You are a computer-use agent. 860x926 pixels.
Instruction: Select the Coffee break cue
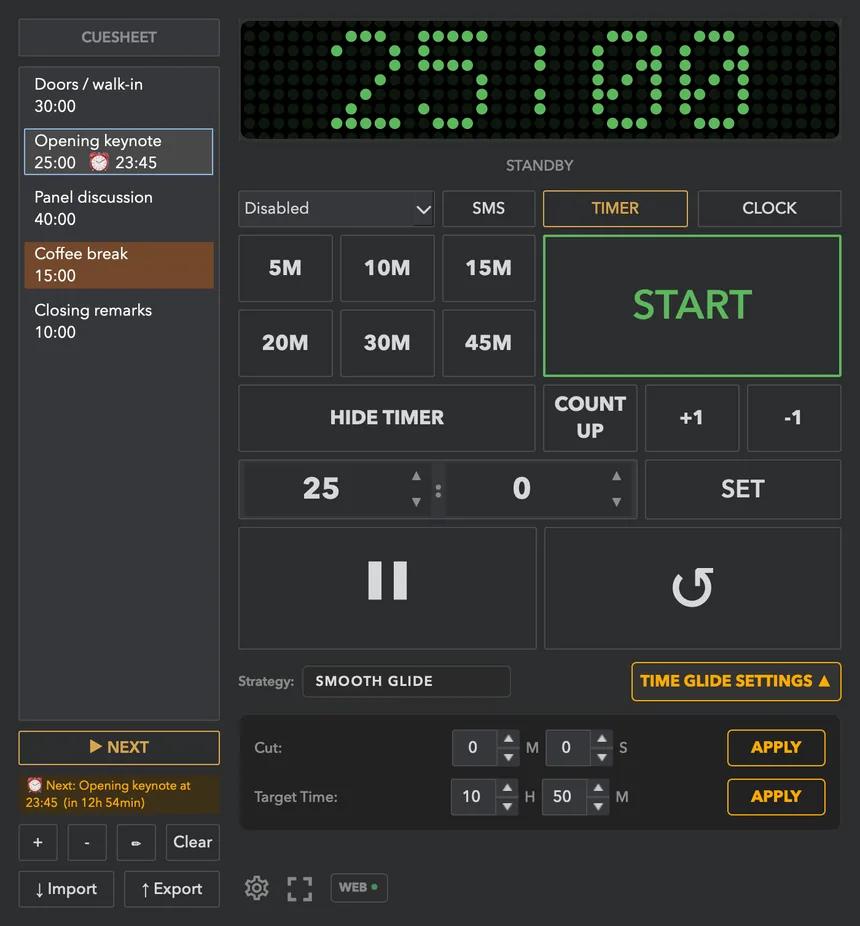(119, 265)
